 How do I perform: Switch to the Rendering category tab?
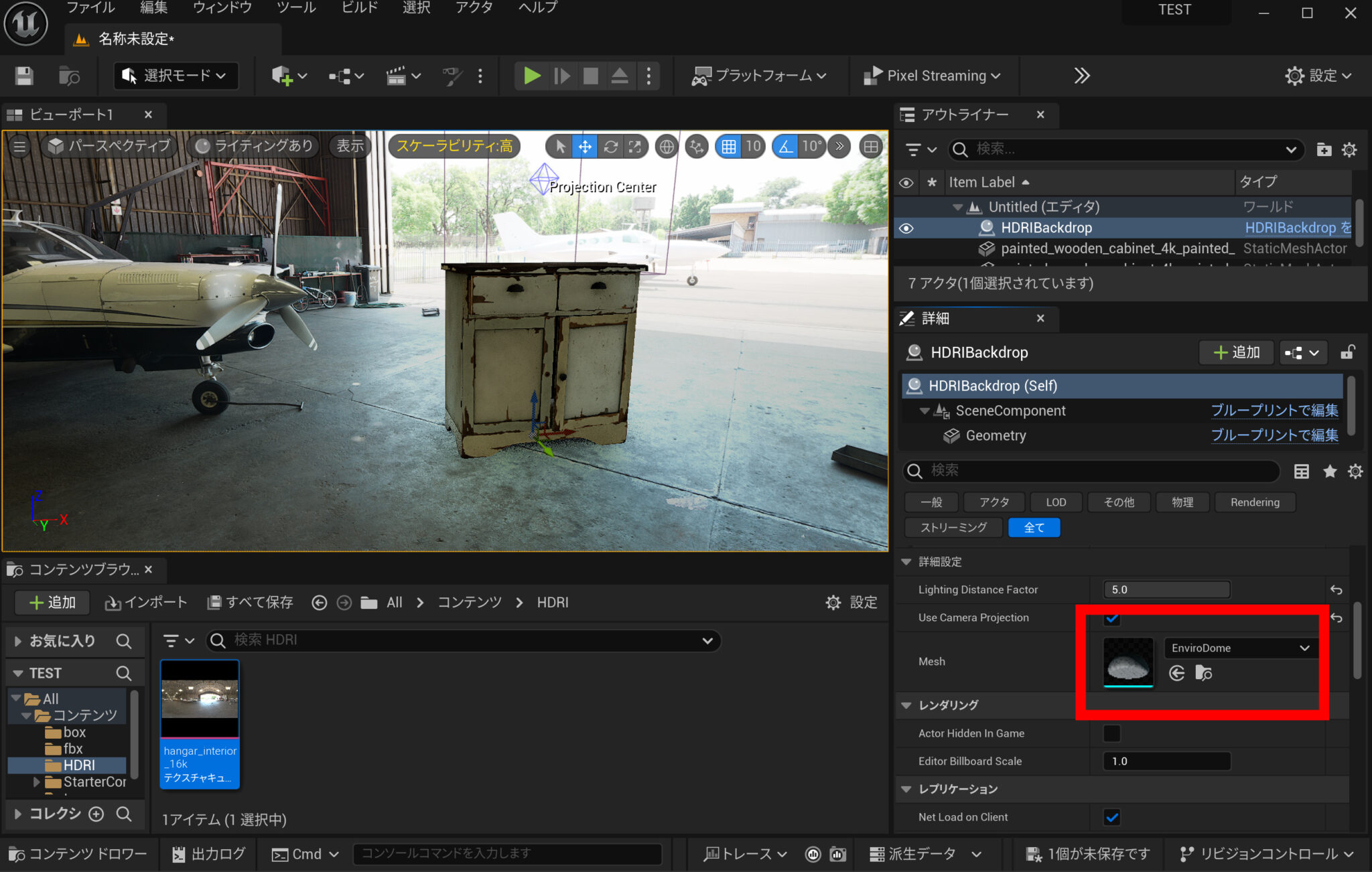tap(1254, 502)
